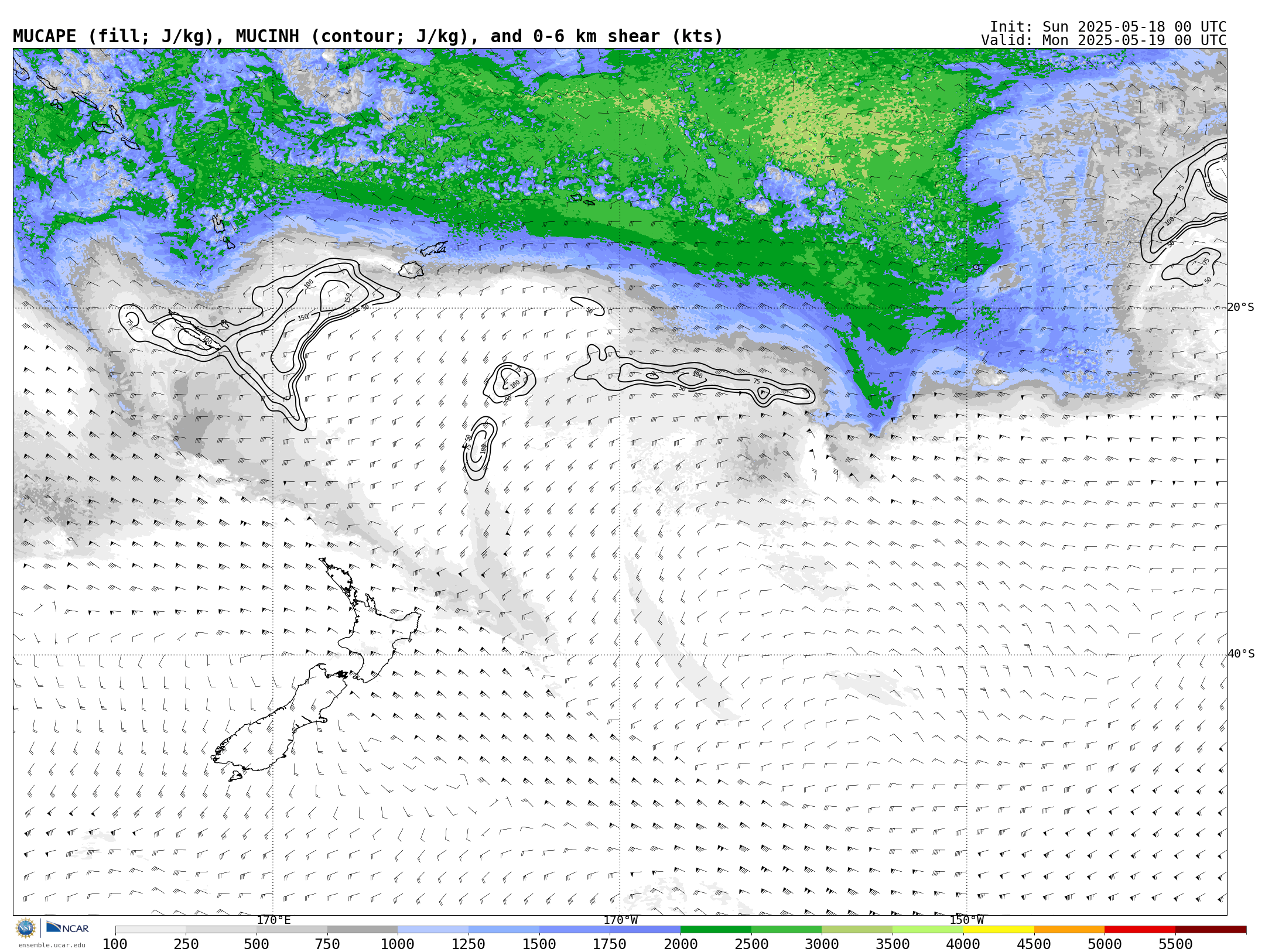The height and width of the screenshot is (952, 1265).
Task: Click the colorbar tick label 750
Action: tap(327, 944)
